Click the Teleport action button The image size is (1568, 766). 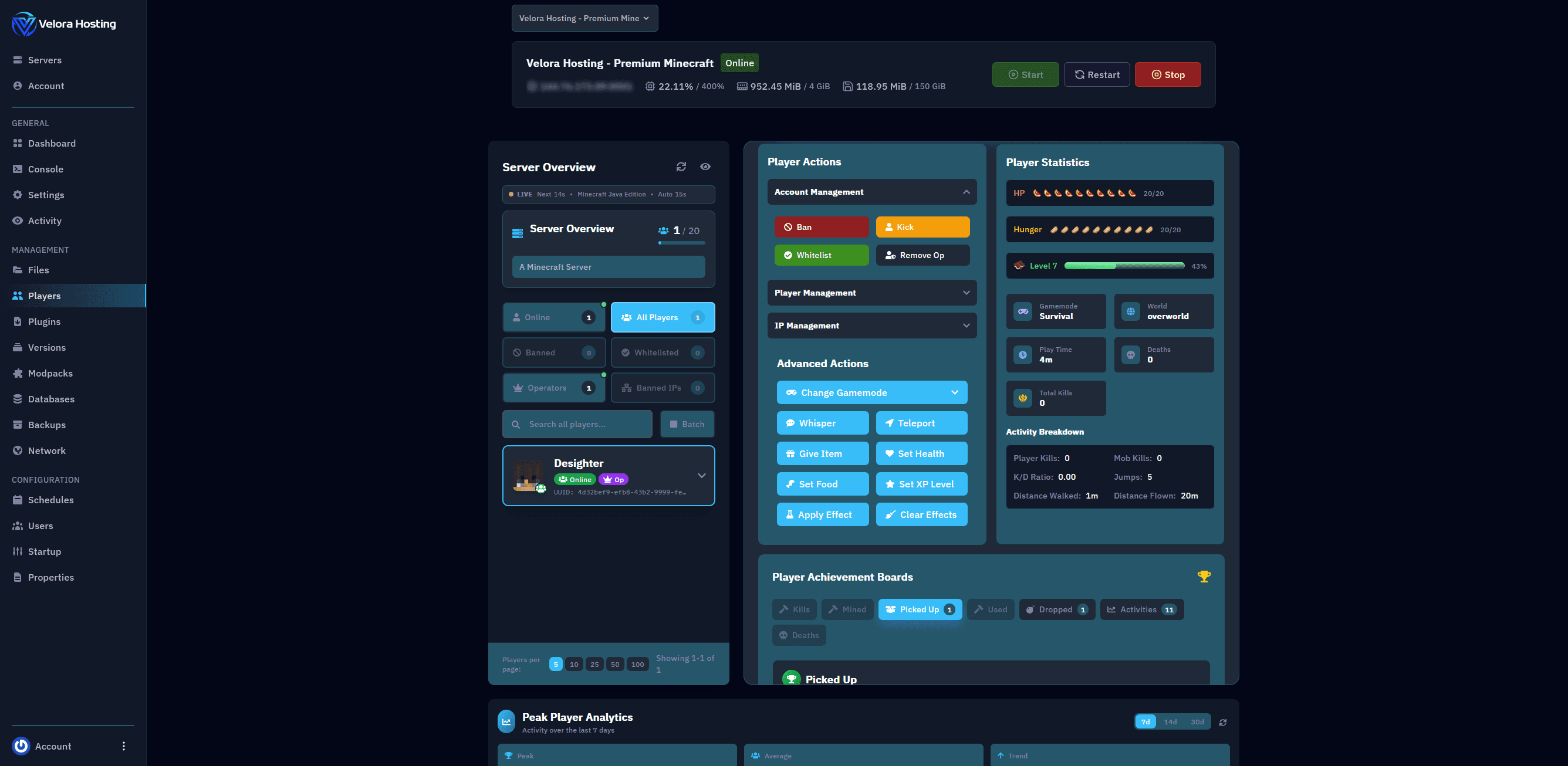921,423
